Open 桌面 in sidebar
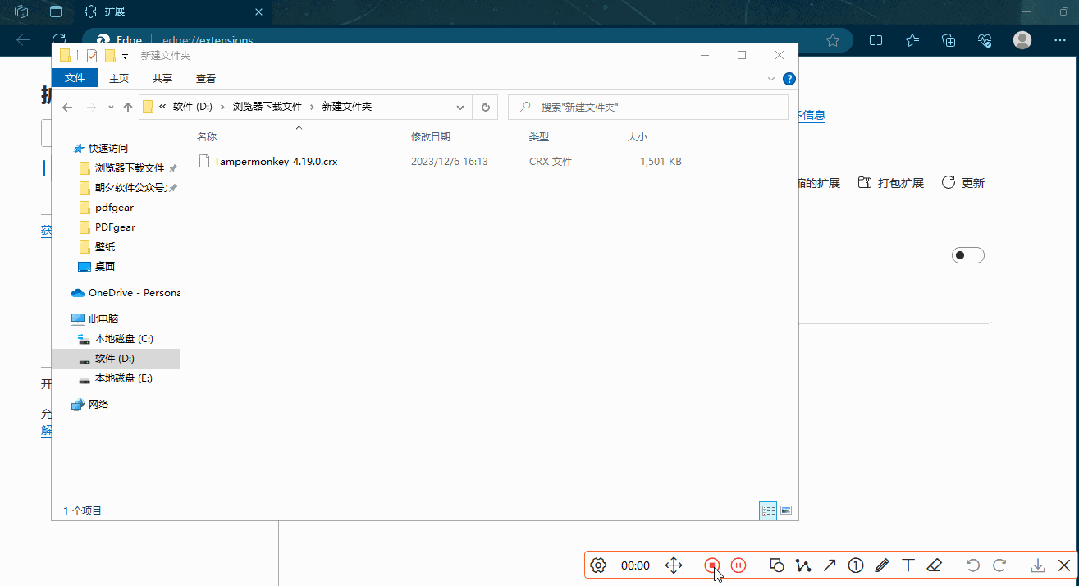 (x=105, y=267)
